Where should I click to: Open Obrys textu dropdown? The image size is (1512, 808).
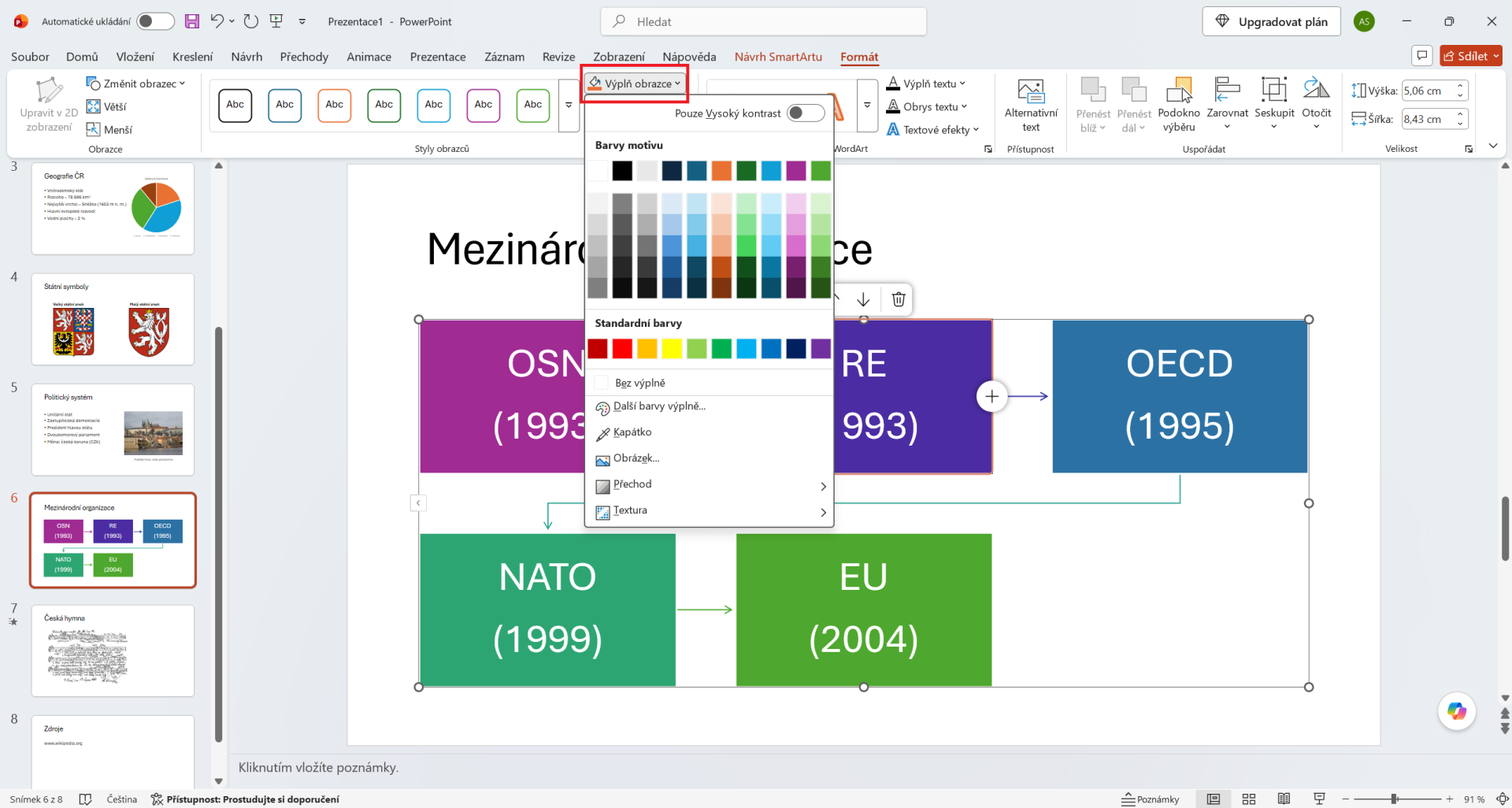pos(927,106)
